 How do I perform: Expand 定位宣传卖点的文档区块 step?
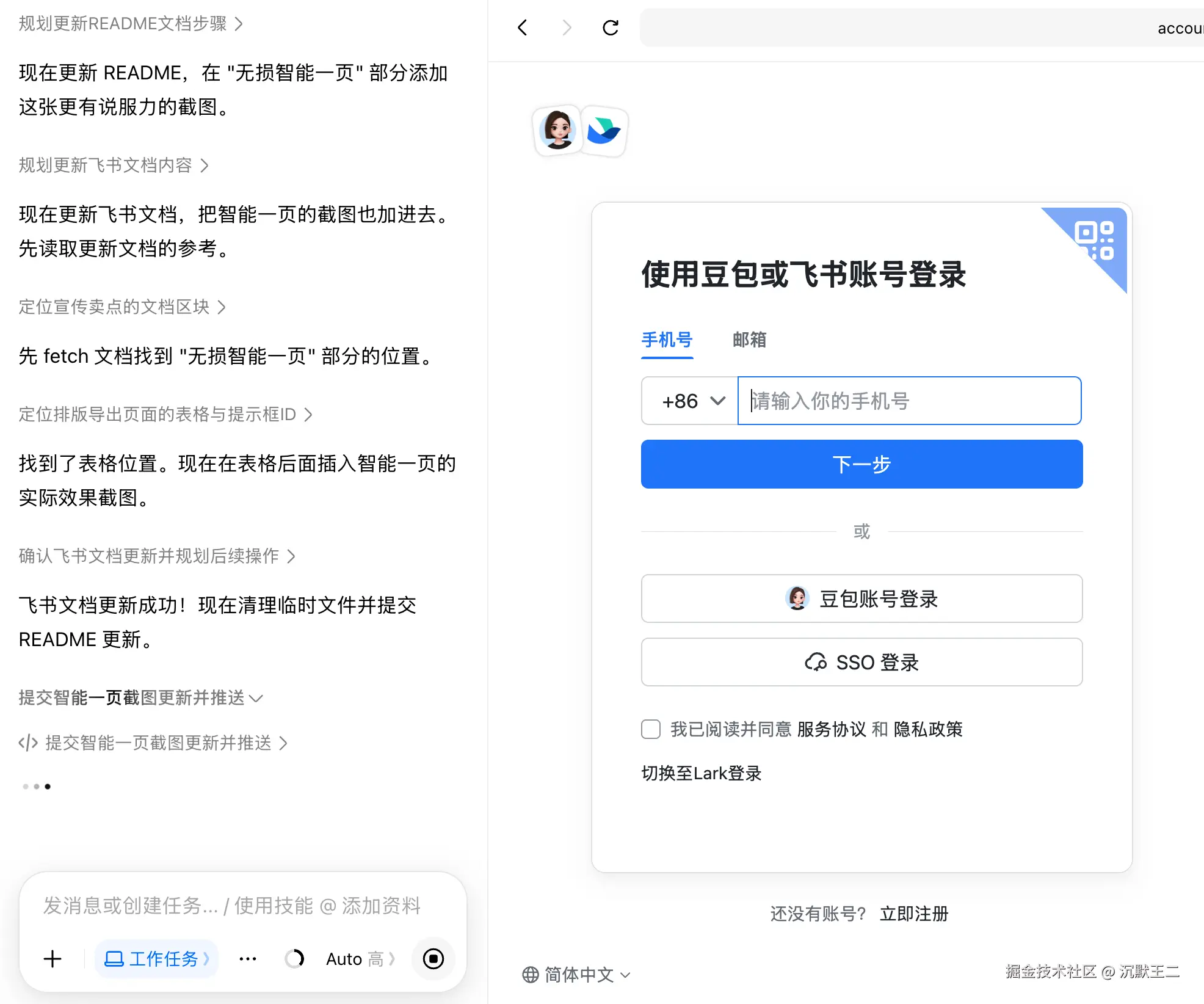[x=122, y=307]
